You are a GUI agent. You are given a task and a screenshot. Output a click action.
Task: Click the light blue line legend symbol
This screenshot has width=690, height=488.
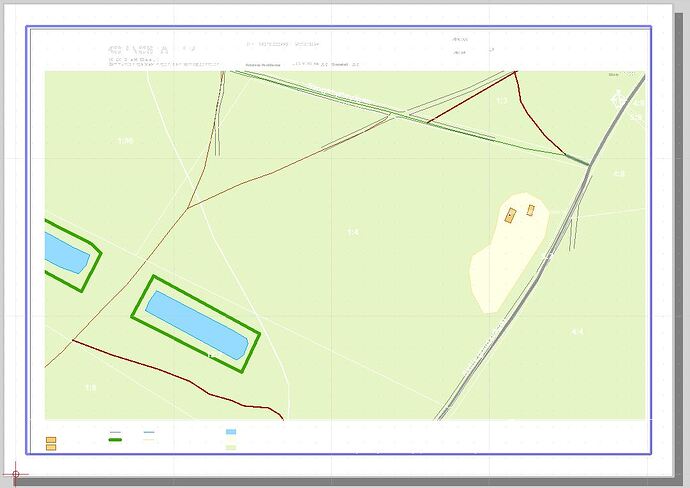point(149,432)
